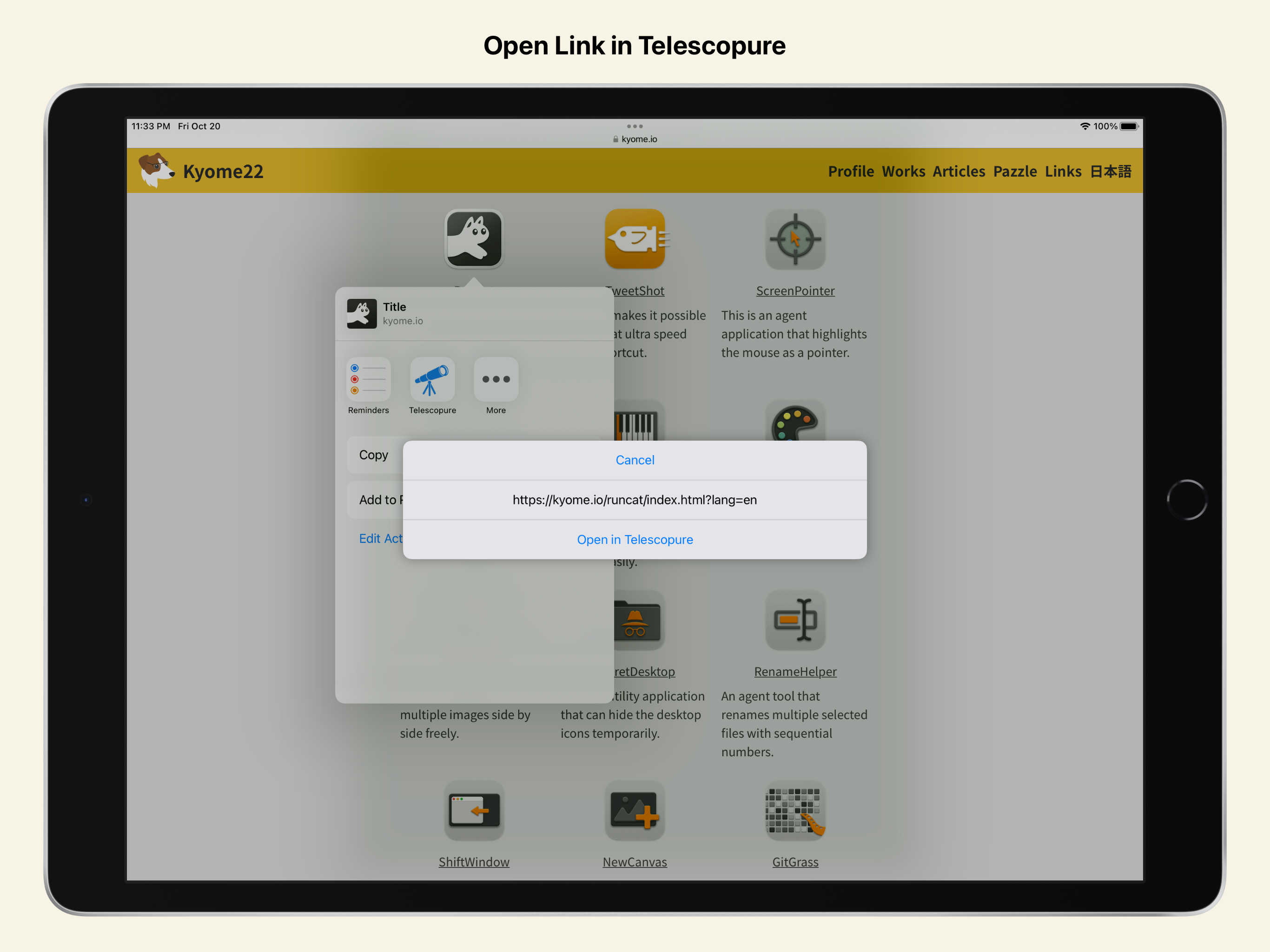Choose Reminders icon in share sheet

[368, 379]
